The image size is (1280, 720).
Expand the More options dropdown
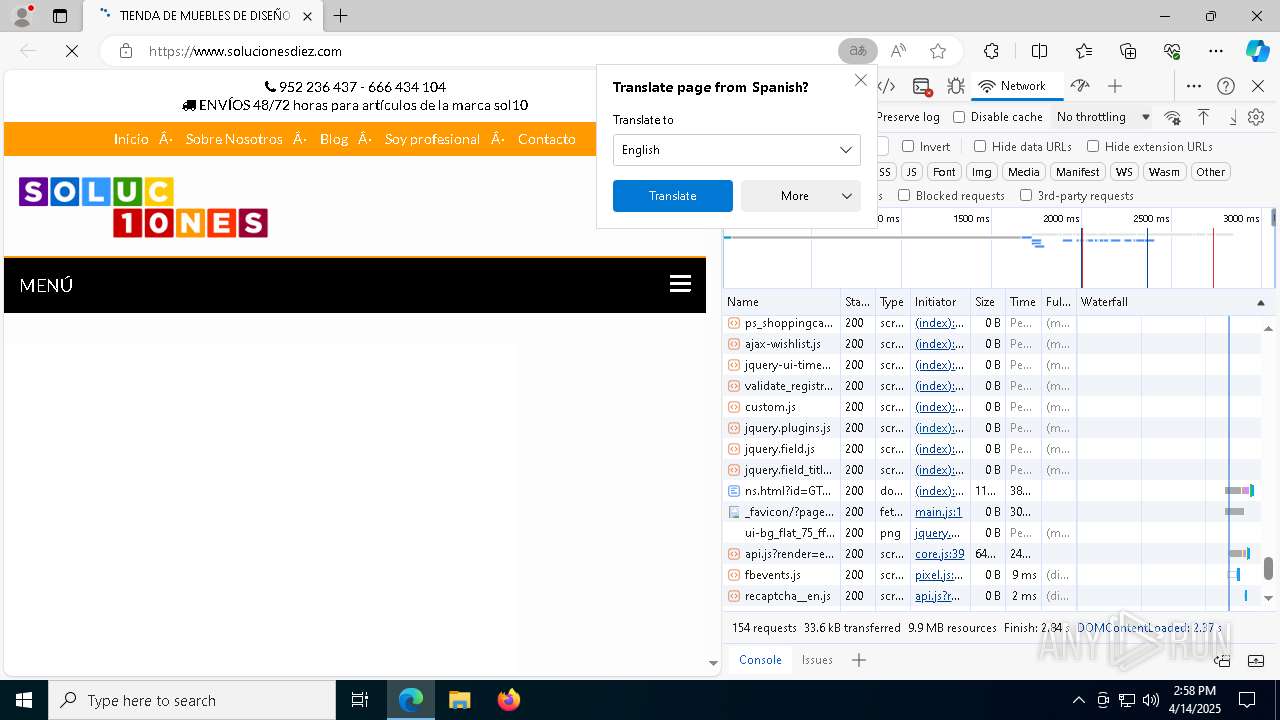801,196
